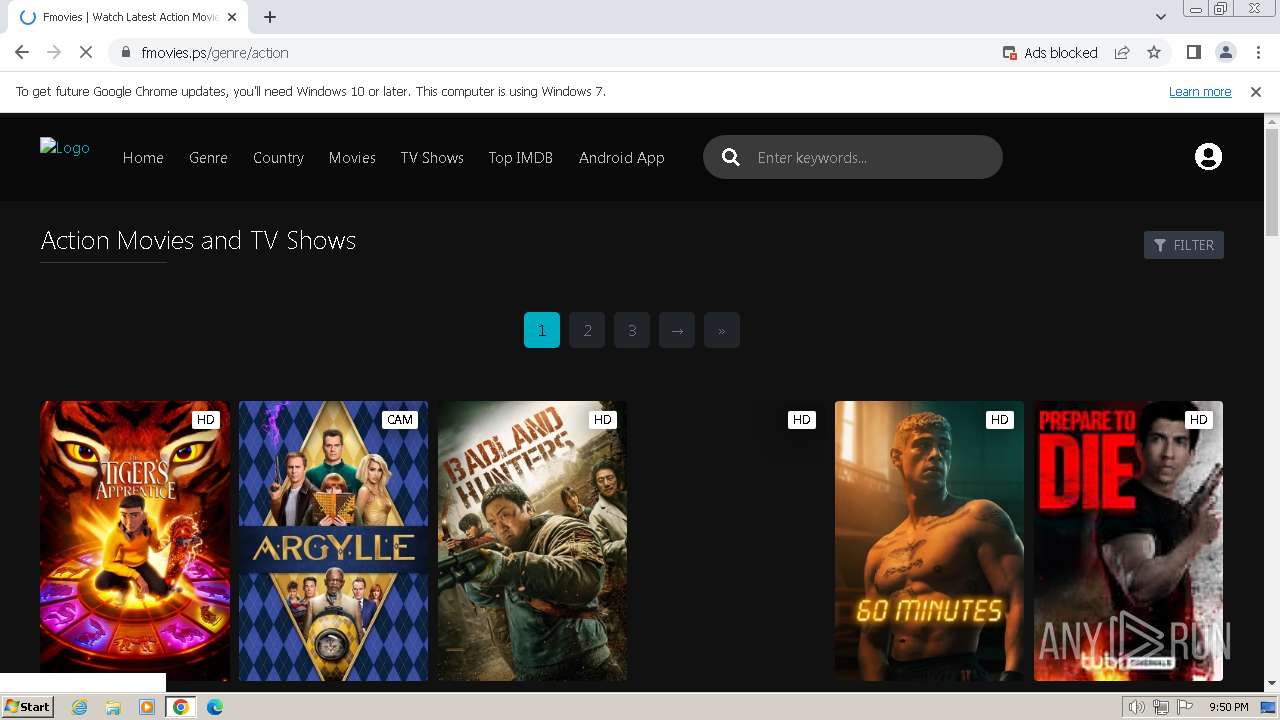Open The Tiger's Apprentice poster
1280x720 pixels.
pos(135,541)
